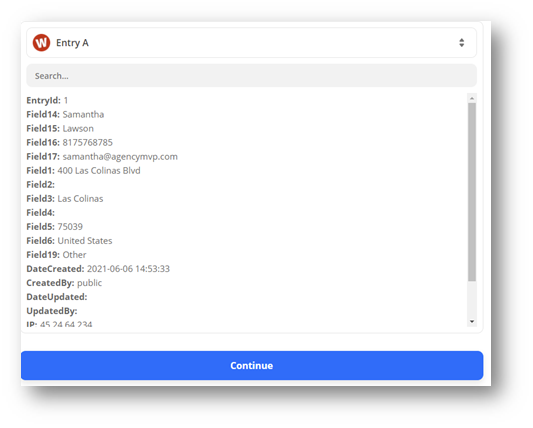Open the Entry A selector arrows
Screen dimensions: 533x428
461,43
